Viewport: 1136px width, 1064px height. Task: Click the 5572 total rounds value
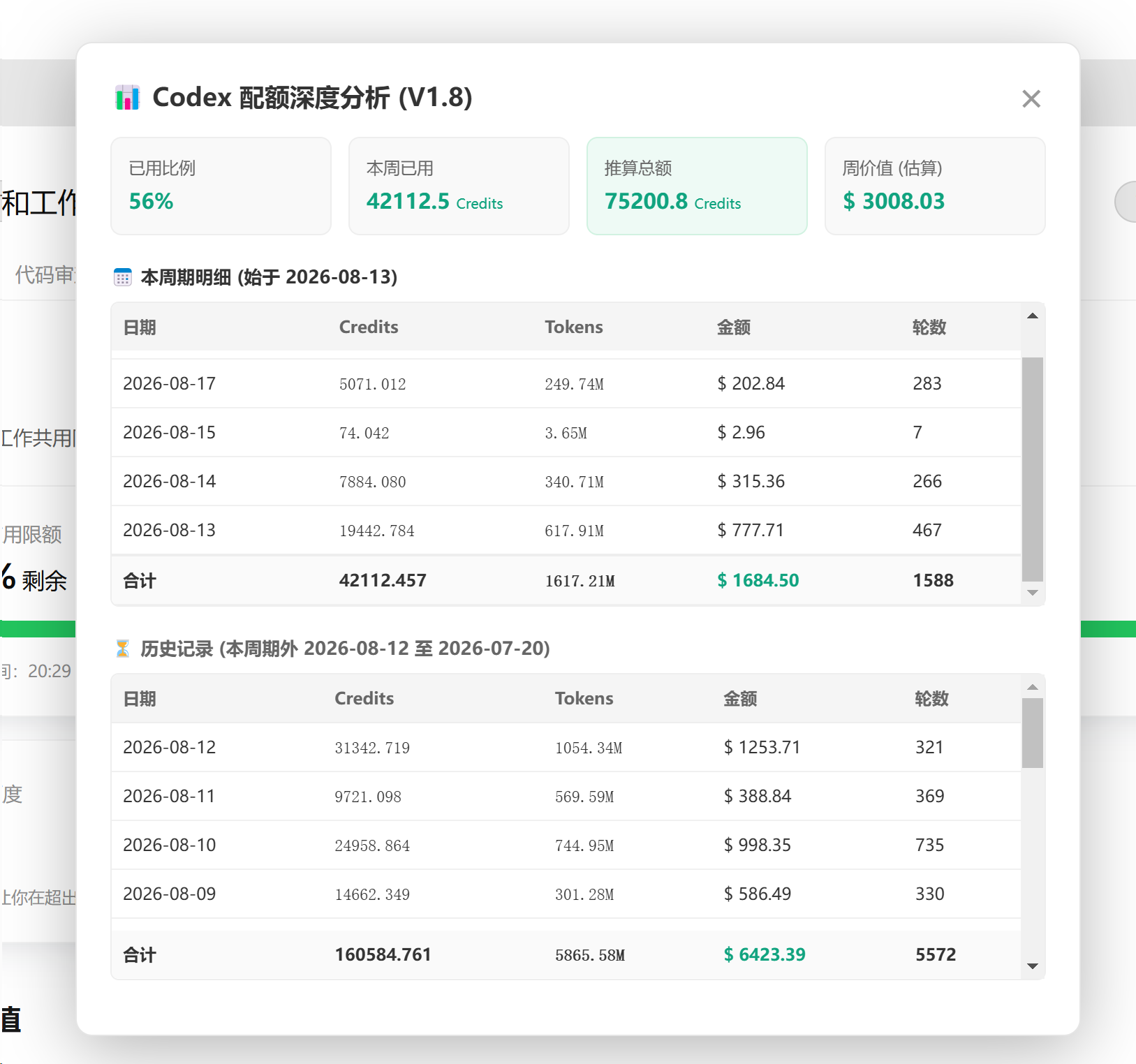(936, 954)
